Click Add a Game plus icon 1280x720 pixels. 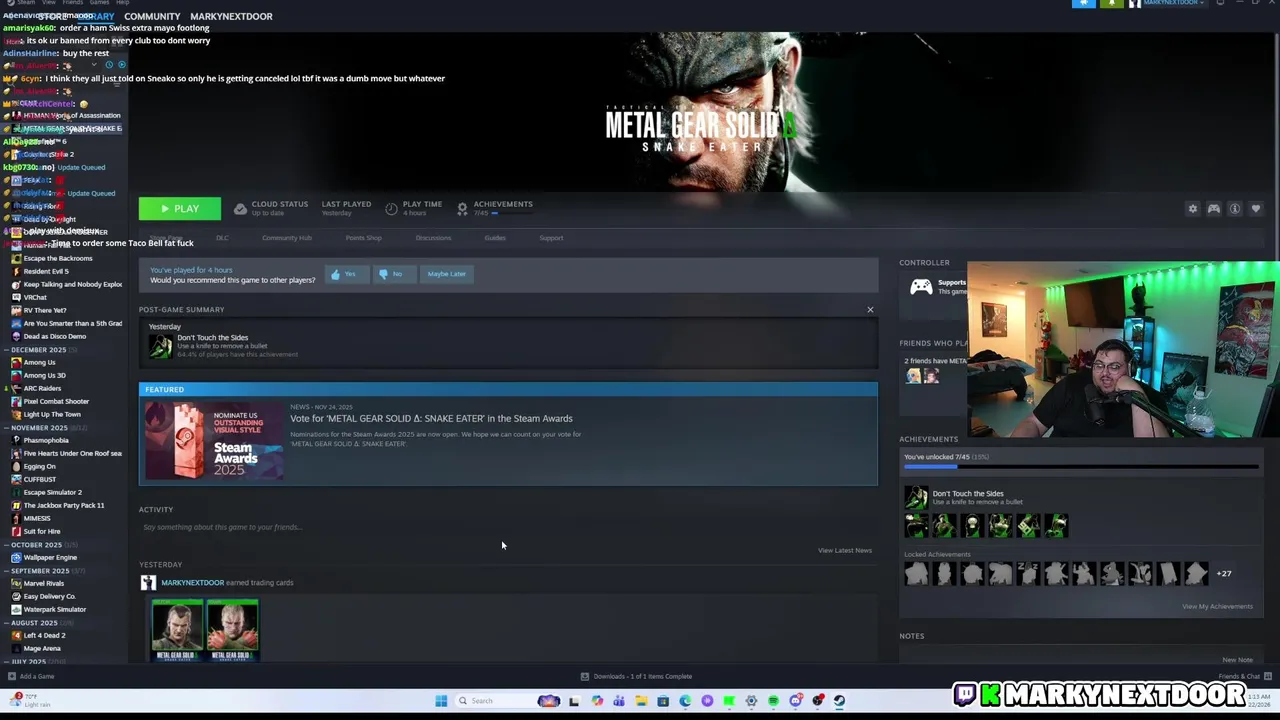pos(12,676)
